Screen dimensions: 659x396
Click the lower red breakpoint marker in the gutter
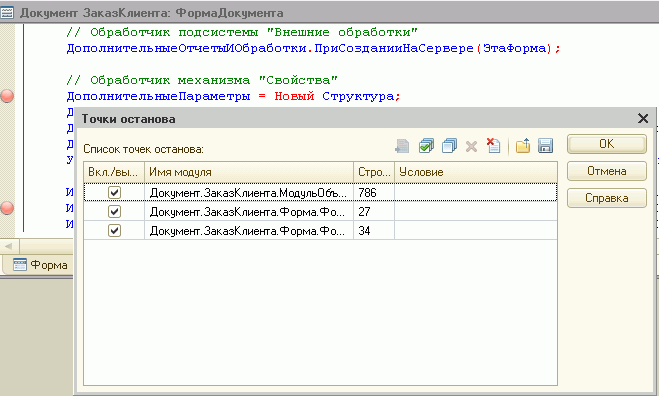[x=7, y=208]
